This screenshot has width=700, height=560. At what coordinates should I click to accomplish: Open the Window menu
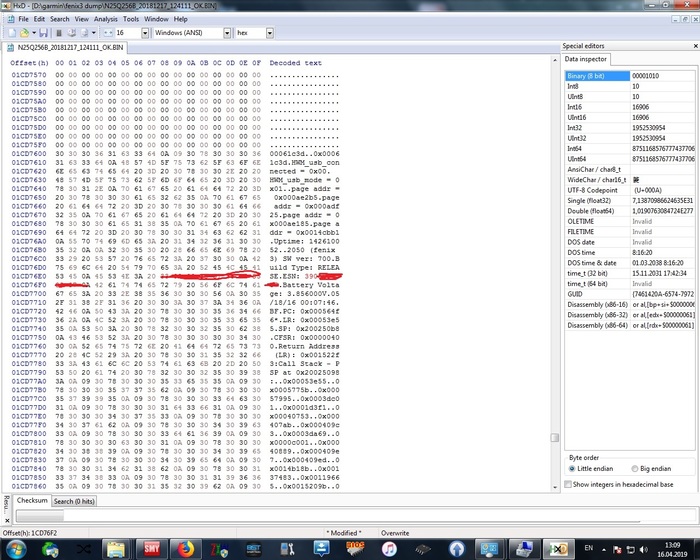point(156,19)
